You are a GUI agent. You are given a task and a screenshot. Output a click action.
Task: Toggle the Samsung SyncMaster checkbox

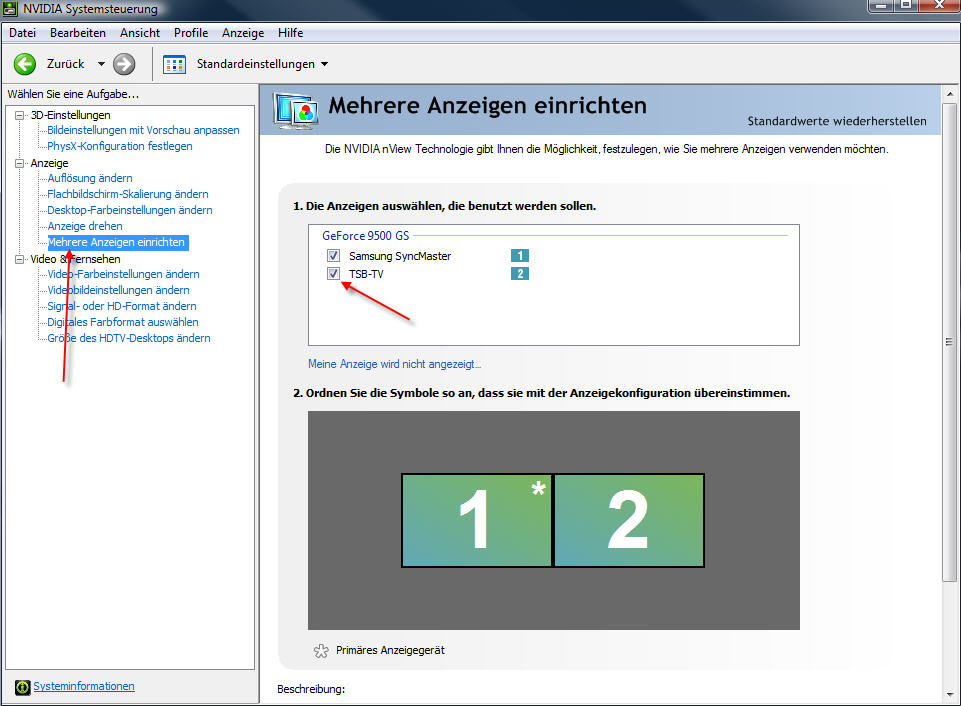click(x=333, y=256)
